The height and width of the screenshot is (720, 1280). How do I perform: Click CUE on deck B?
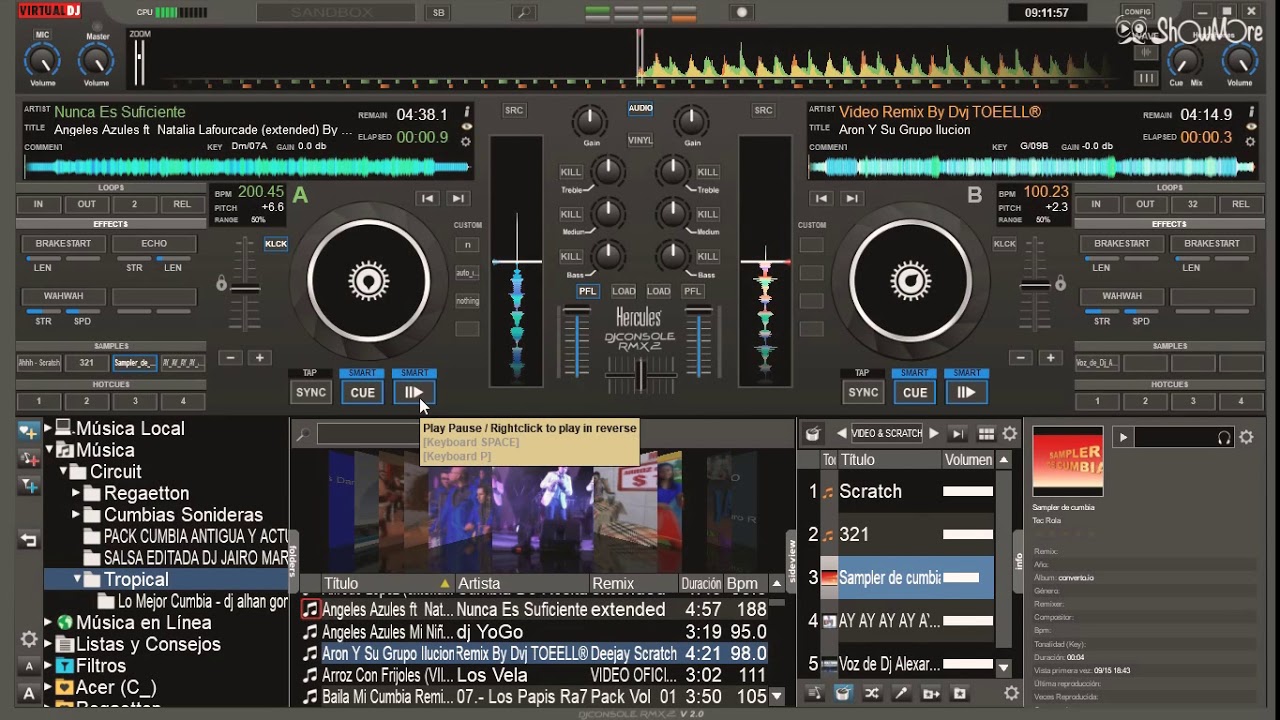point(914,392)
